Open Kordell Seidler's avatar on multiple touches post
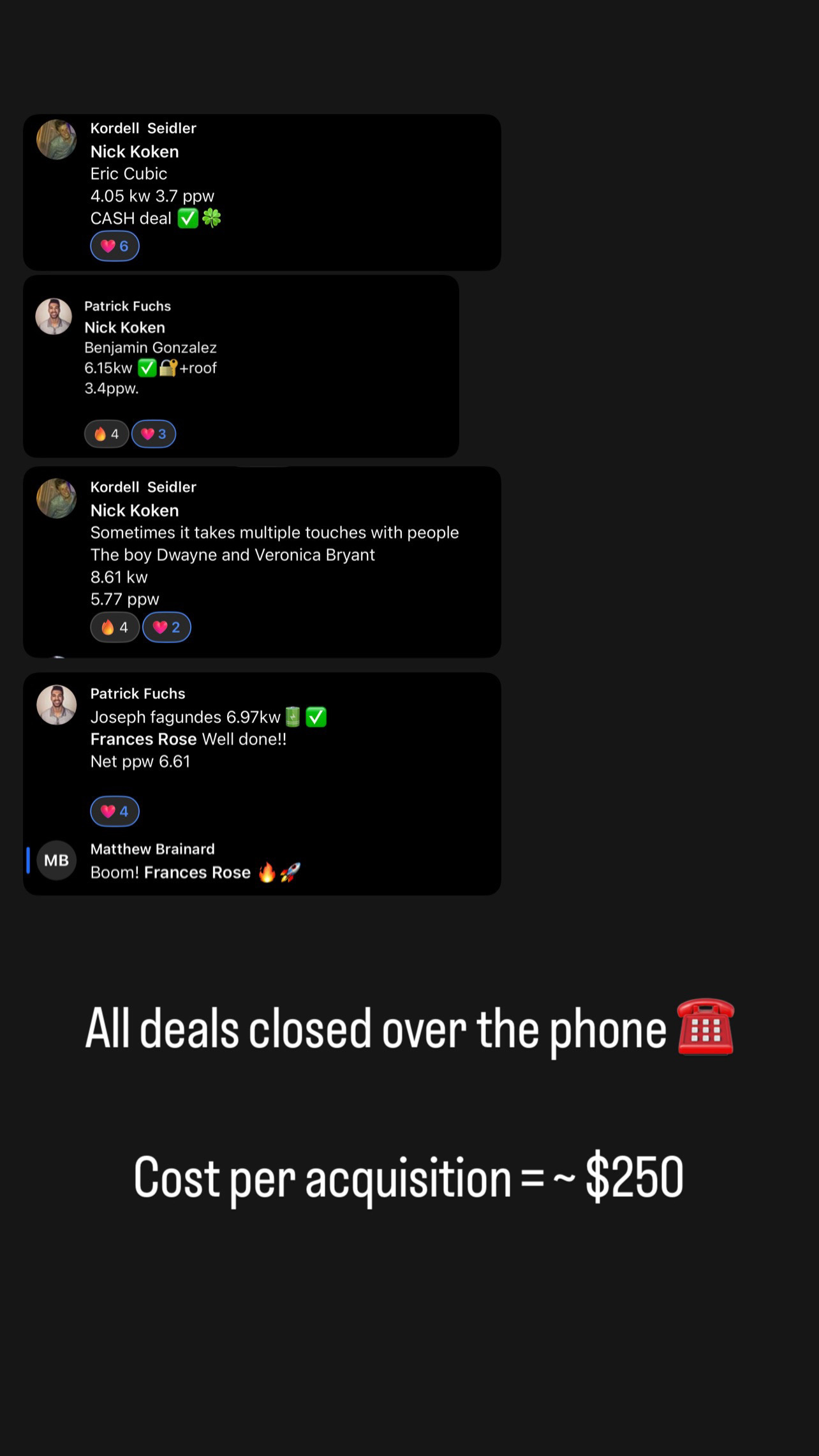 (x=56, y=498)
